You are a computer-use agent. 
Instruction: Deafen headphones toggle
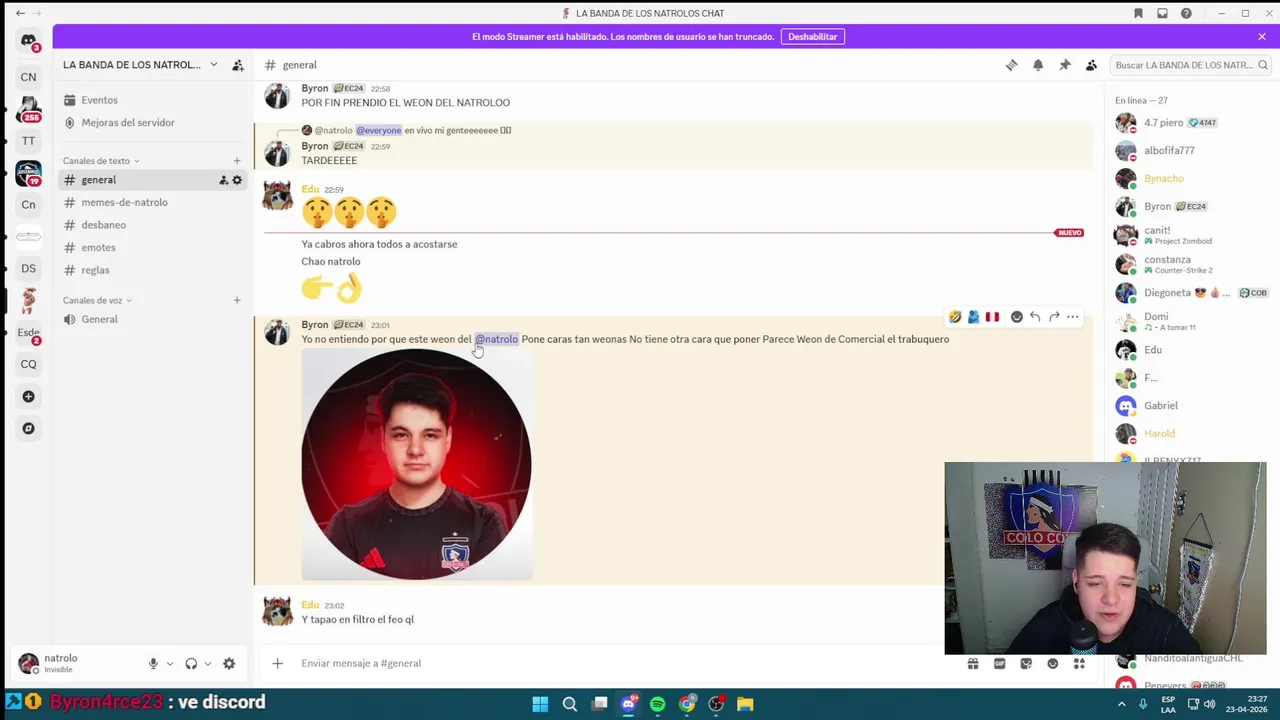[191, 664]
